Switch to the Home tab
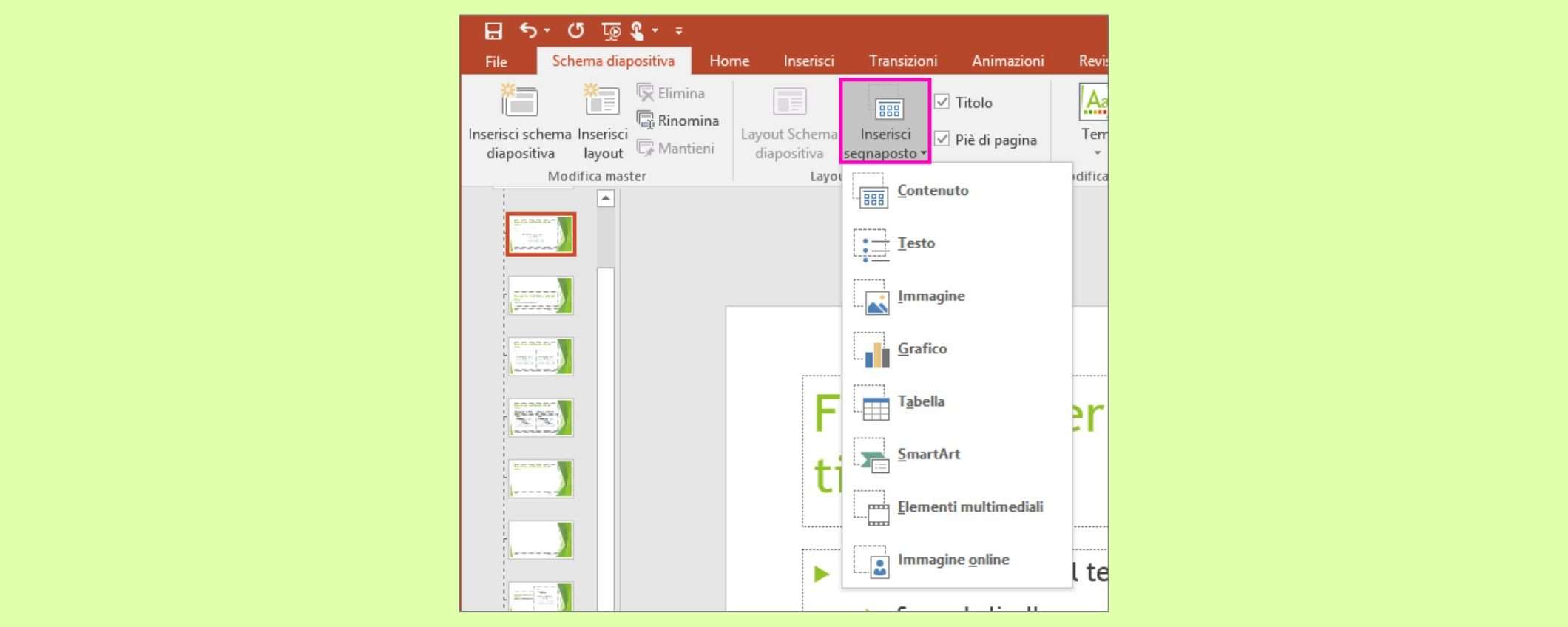 coord(729,61)
